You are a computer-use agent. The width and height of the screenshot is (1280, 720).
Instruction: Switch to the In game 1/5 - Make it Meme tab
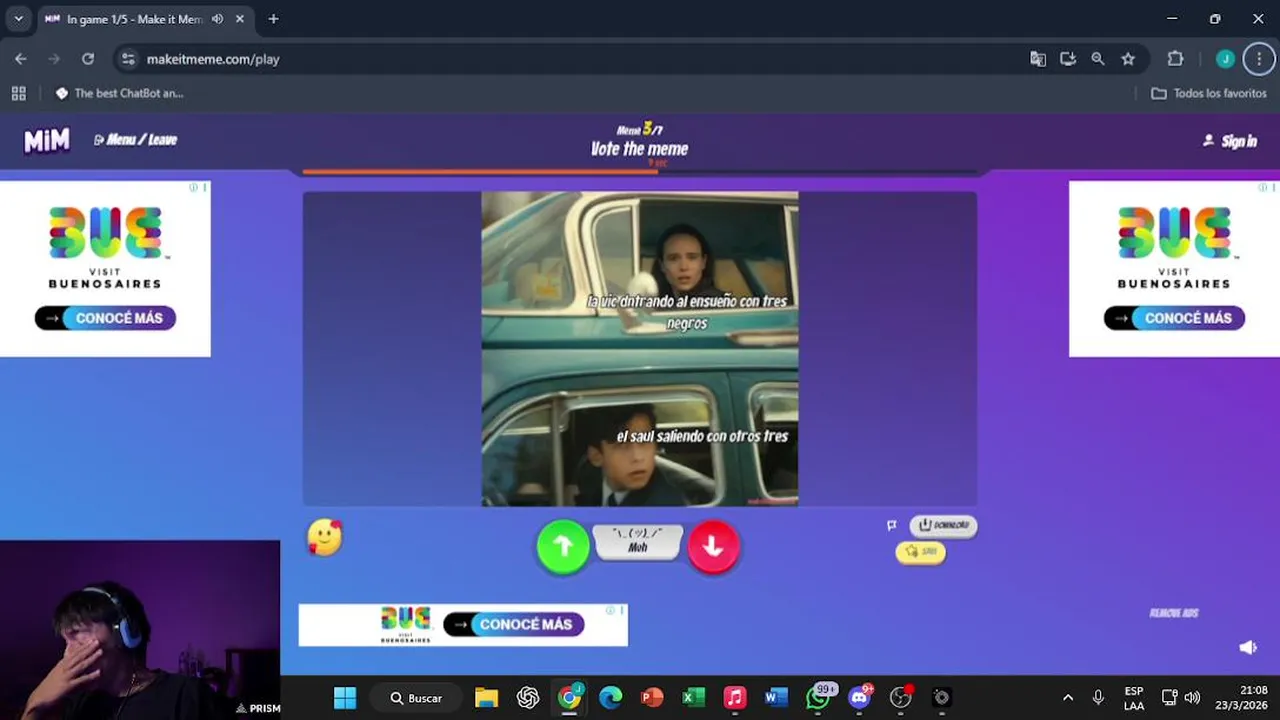[135, 19]
